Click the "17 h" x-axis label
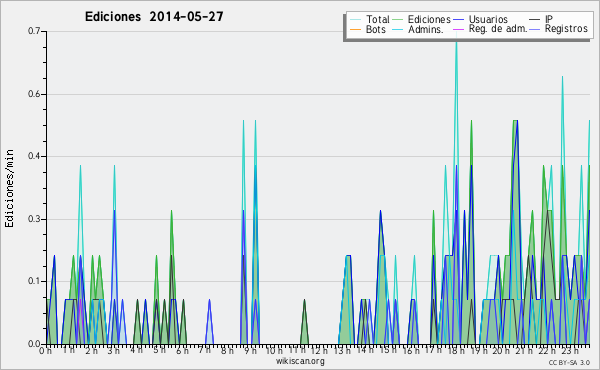 [x=433, y=350]
